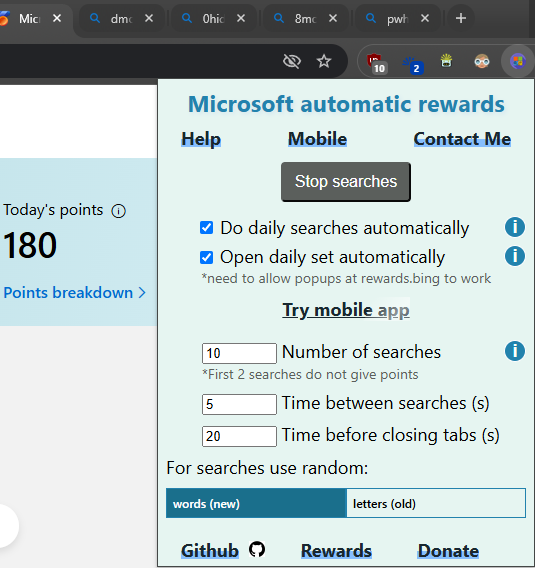Image resolution: width=535 pixels, height=568 pixels.
Task: Close the 'dmc' search tab
Action: click(x=149, y=18)
